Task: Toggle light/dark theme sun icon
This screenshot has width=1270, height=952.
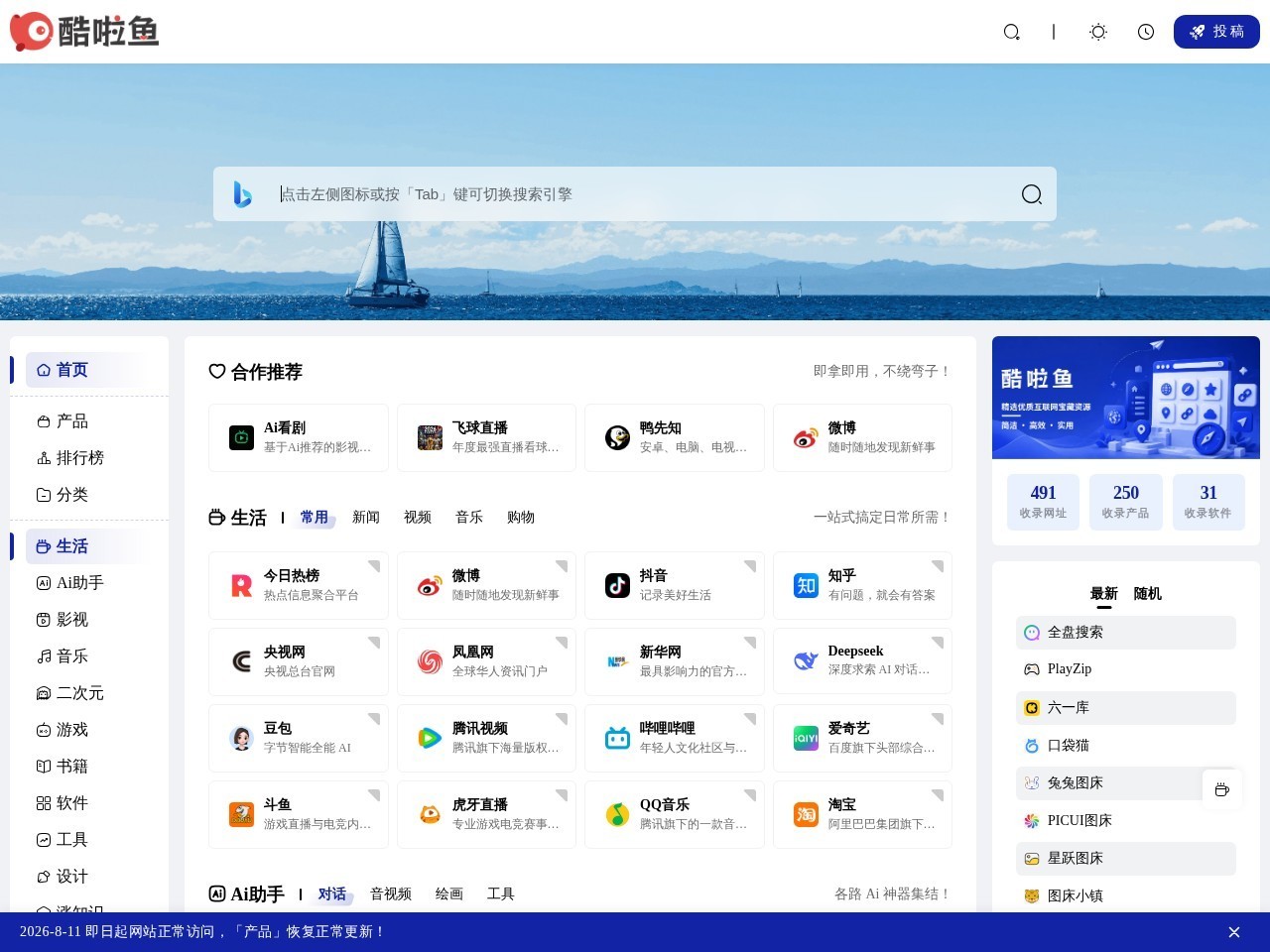Action: coord(1098,32)
